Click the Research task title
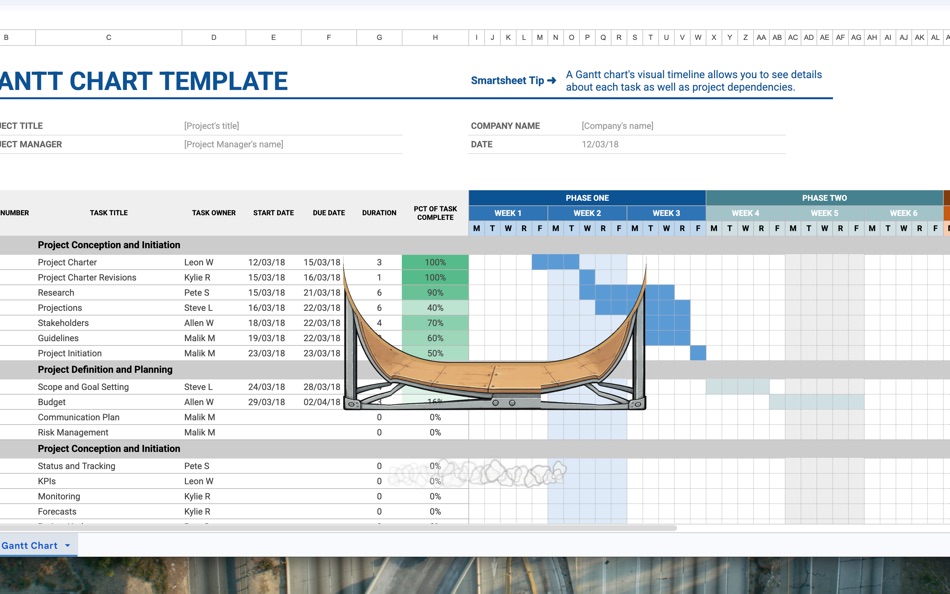Viewport: 950px width, 594px height. (56, 293)
